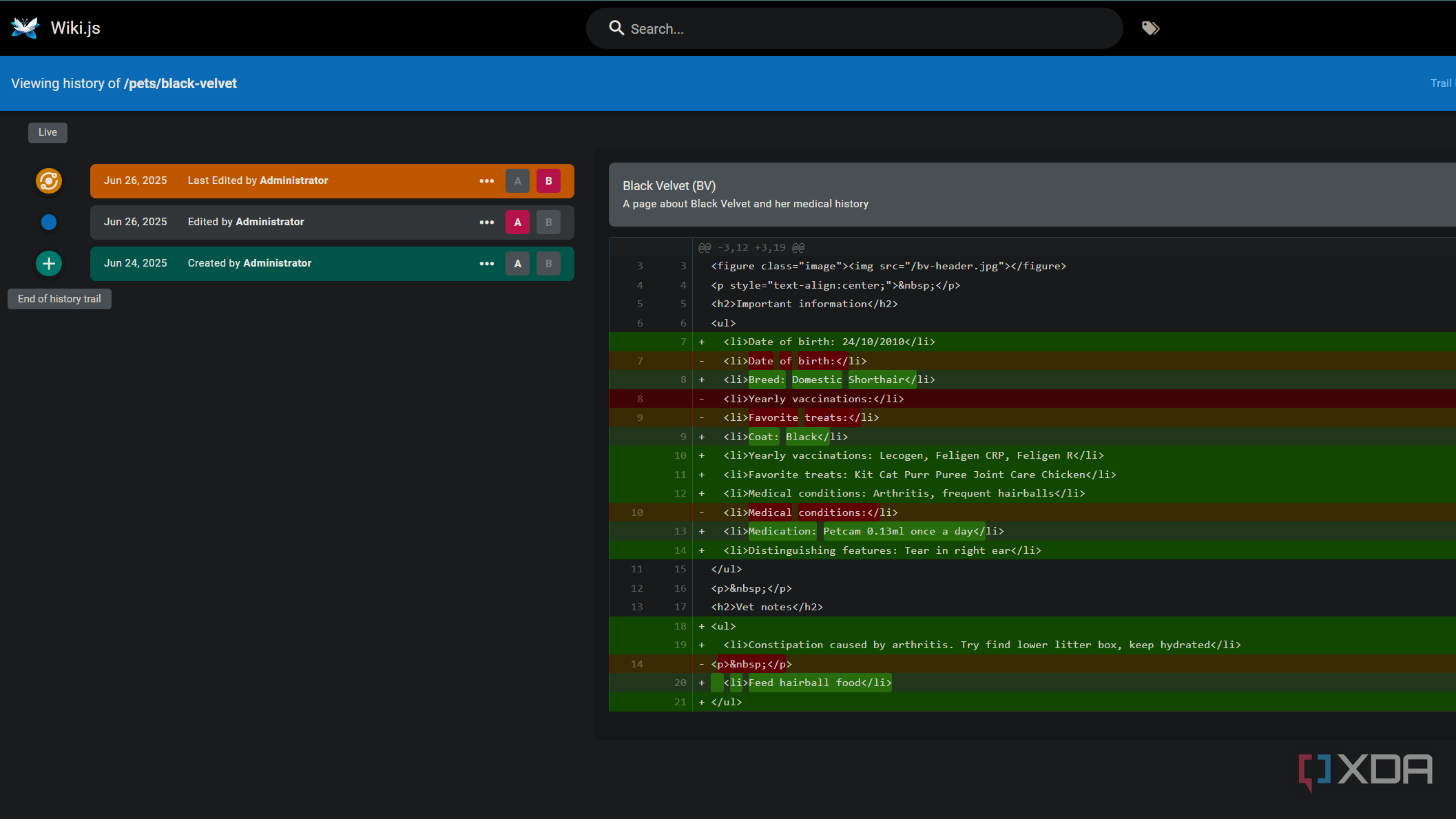This screenshot has width=1456, height=819.
Task: Click the orange last-edited timeline icon
Action: tap(49, 181)
